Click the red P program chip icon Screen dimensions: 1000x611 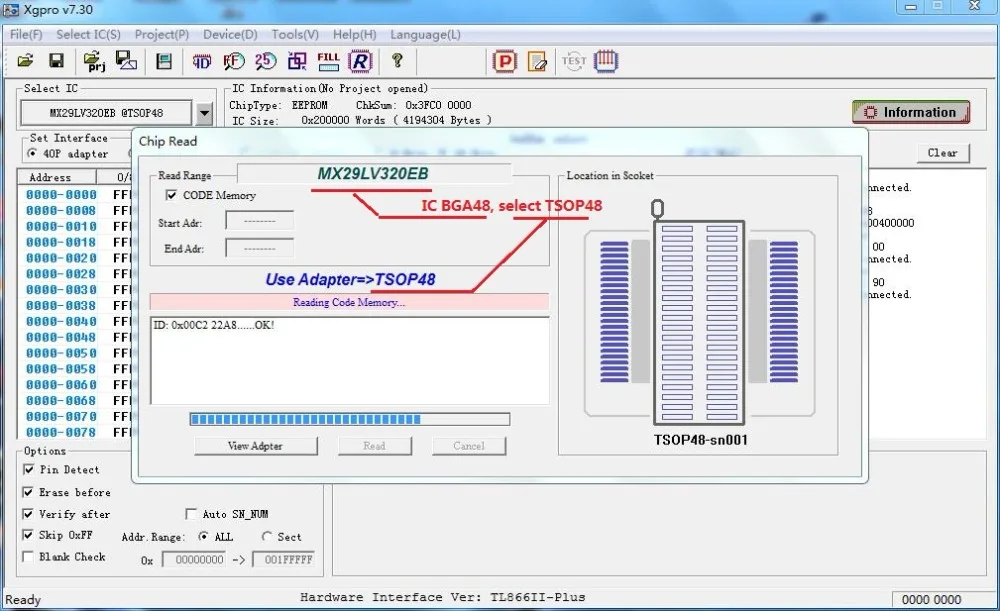[x=504, y=61]
